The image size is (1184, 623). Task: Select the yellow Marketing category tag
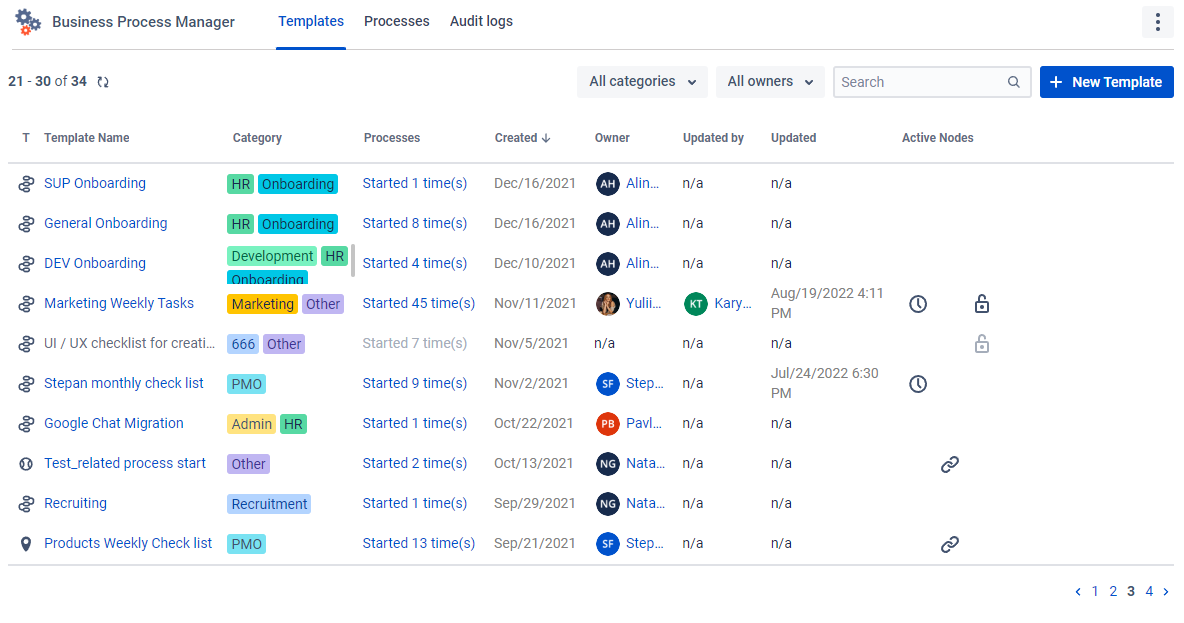pyautogui.click(x=262, y=303)
